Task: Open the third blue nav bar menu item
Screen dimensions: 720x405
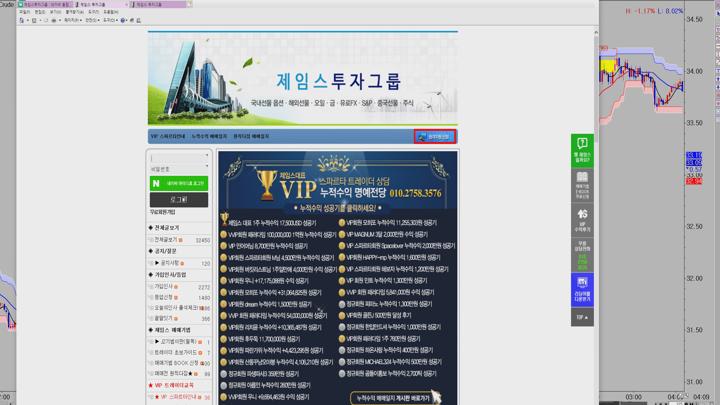Action: (x=251, y=136)
